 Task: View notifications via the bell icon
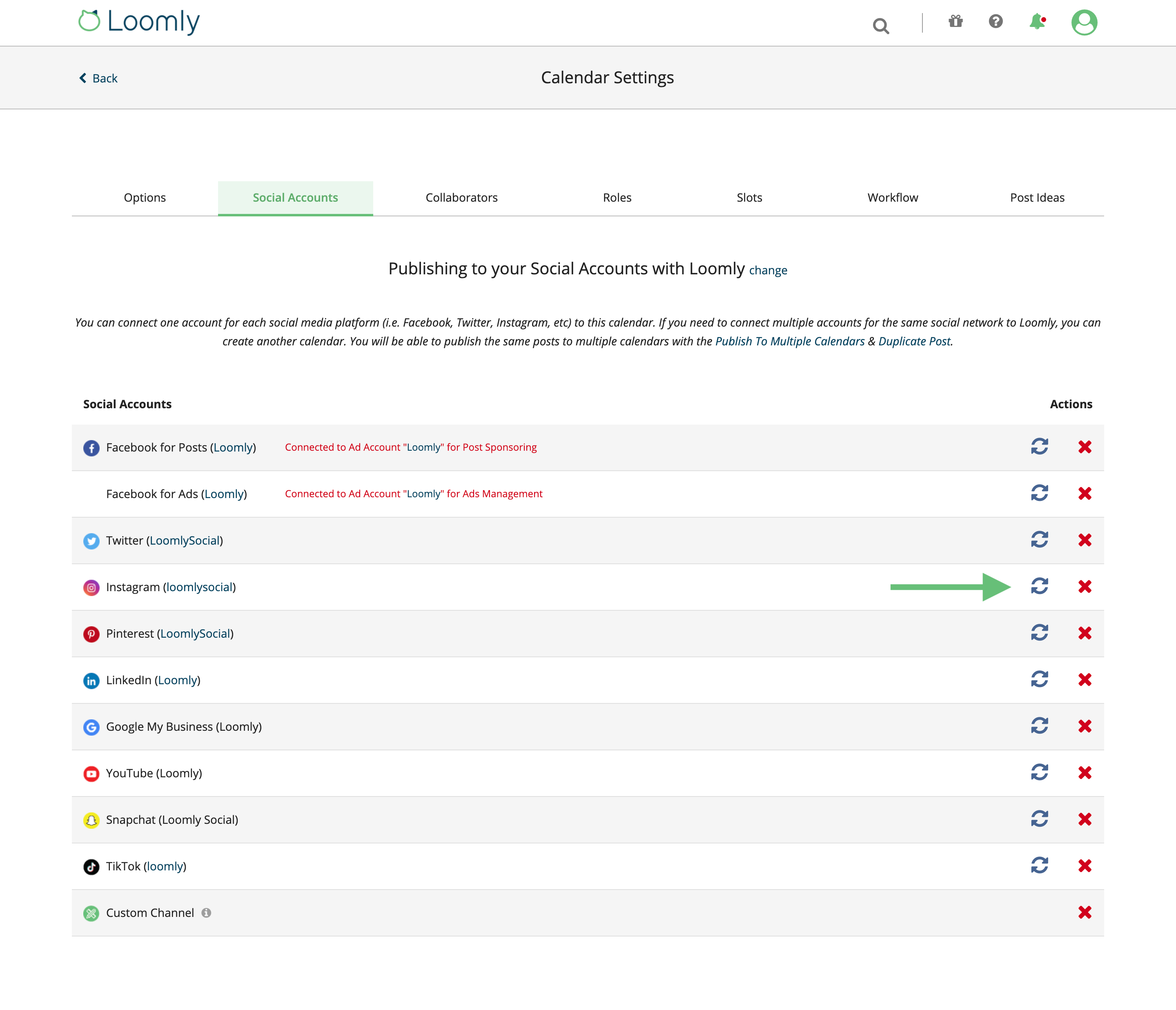coord(1038,22)
